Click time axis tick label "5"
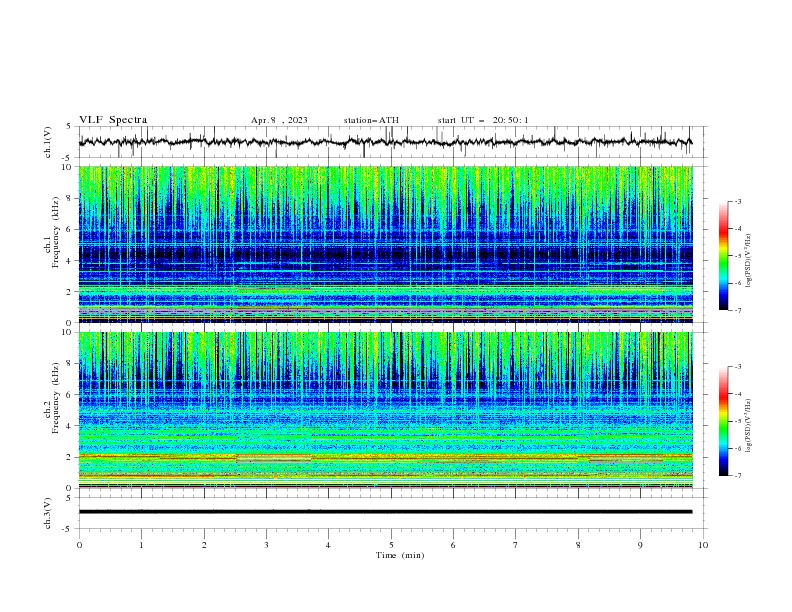This screenshot has width=792, height=612. coord(391,545)
